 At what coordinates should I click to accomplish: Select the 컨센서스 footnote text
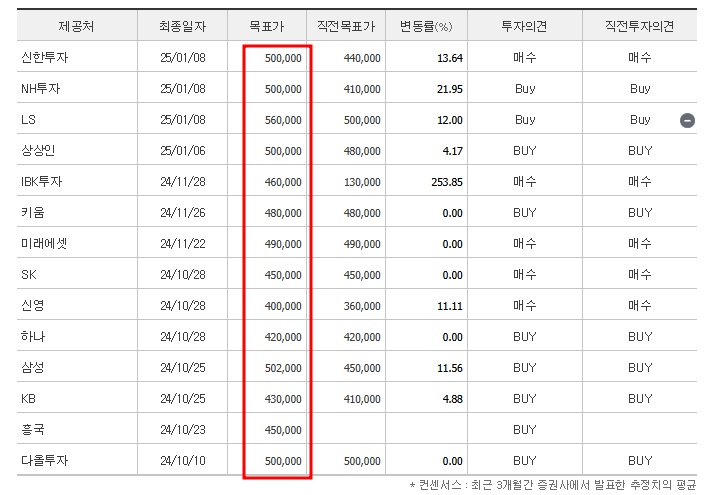pos(553,485)
